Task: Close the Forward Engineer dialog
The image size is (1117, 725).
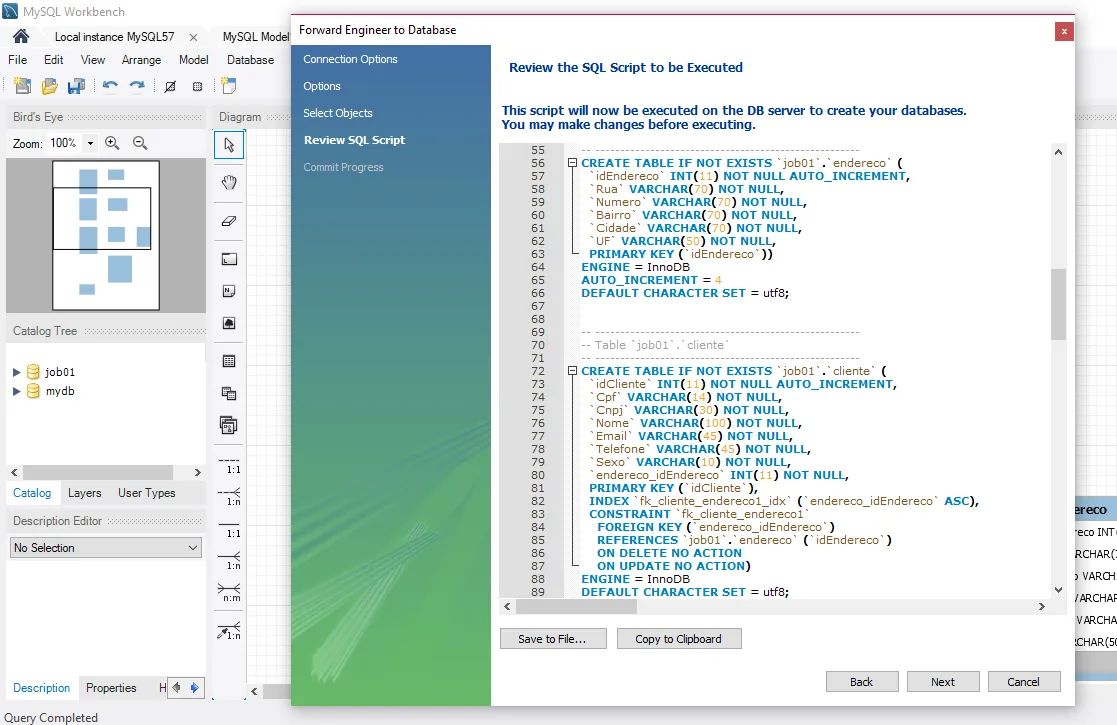Action: [1064, 31]
